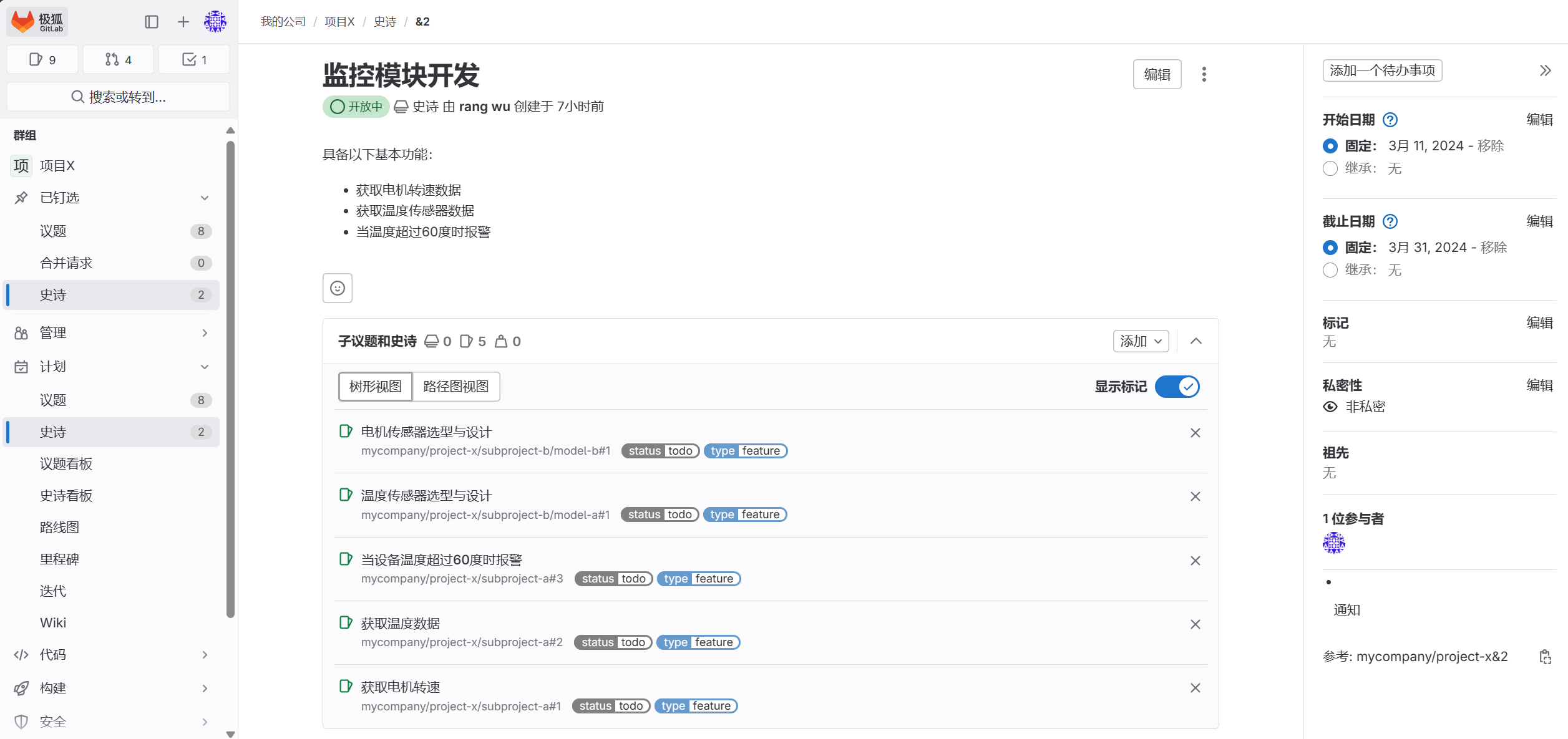
Task: Select the 固定 radio button under 开始日期
Action: pos(1330,146)
